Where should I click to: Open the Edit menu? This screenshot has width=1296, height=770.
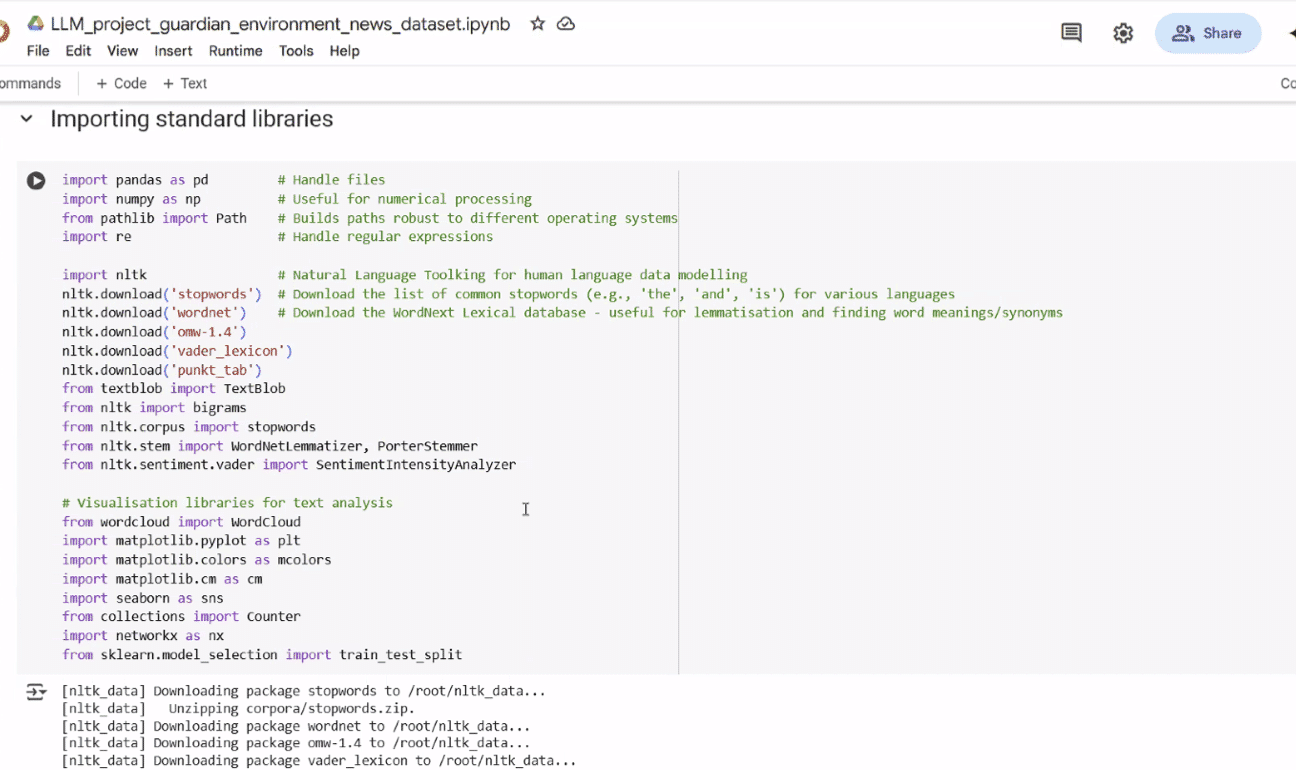(x=78, y=51)
